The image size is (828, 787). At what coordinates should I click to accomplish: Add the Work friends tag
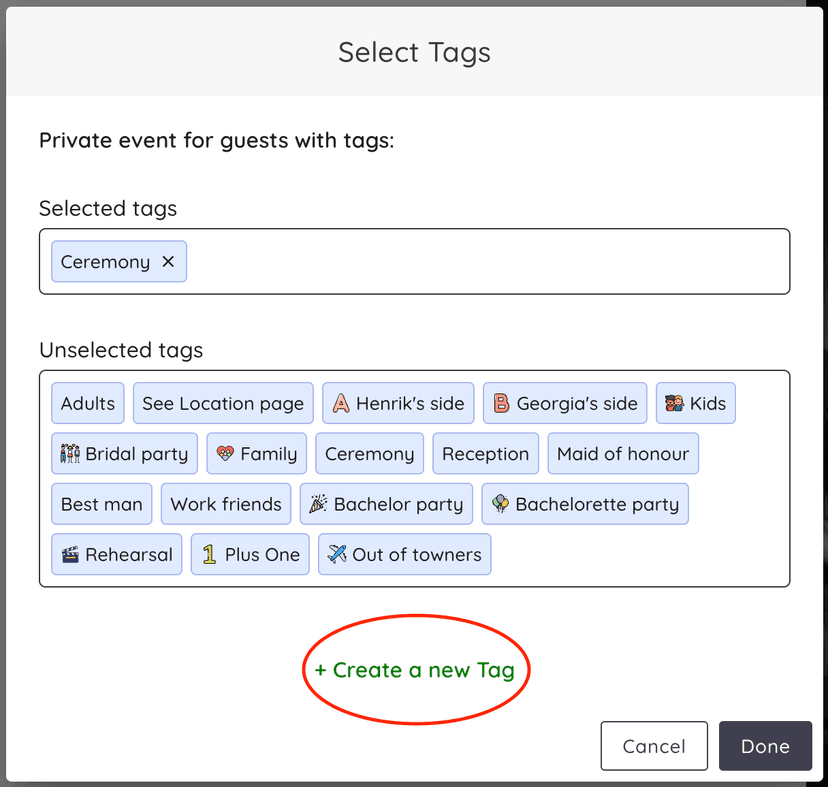(x=226, y=503)
